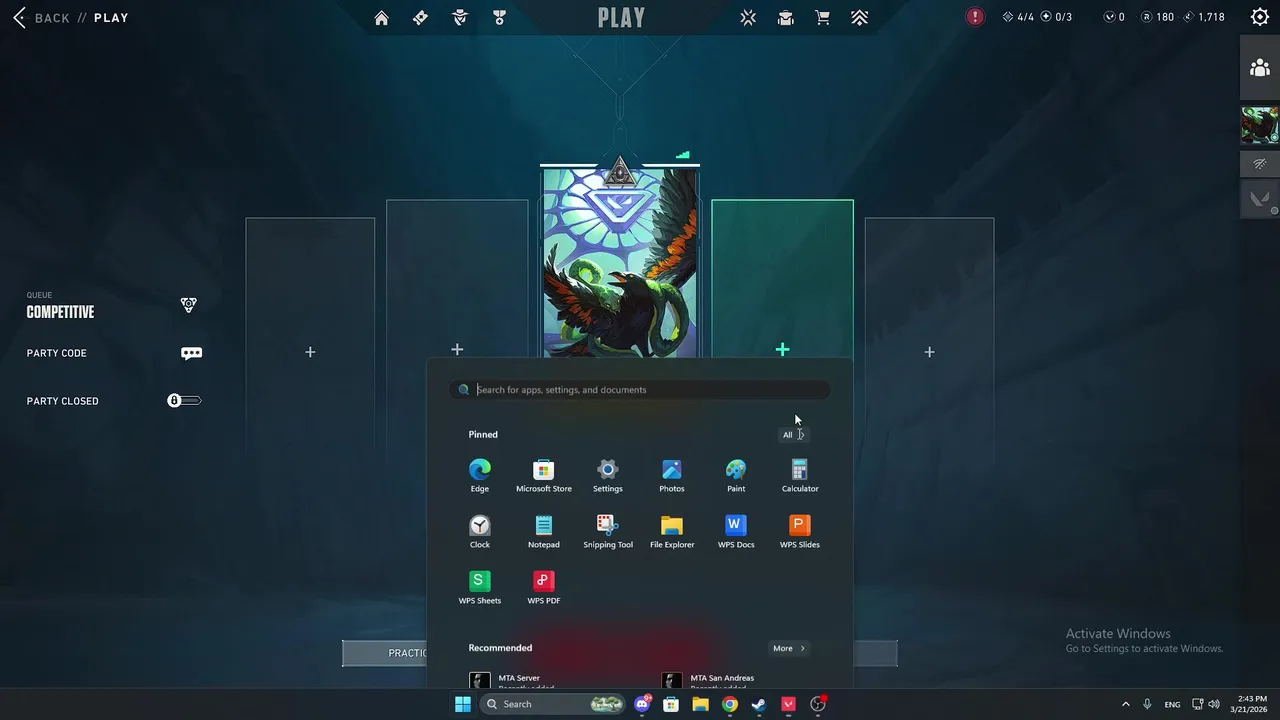This screenshot has width=1280, height=720.
Task: Click the Start menu search field
Action: pos(640,390)
